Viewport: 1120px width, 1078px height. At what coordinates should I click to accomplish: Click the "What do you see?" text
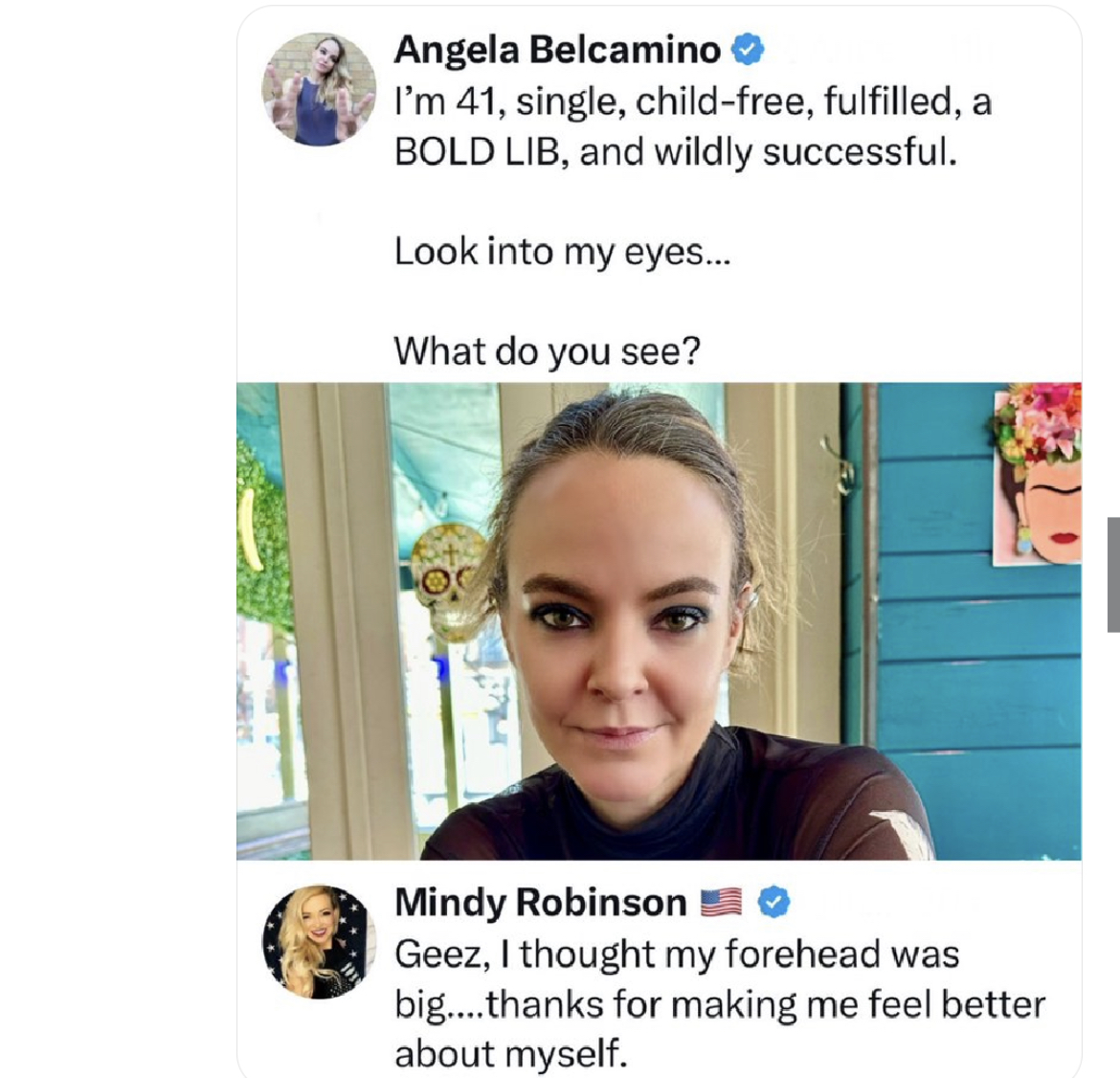(547, 351)
